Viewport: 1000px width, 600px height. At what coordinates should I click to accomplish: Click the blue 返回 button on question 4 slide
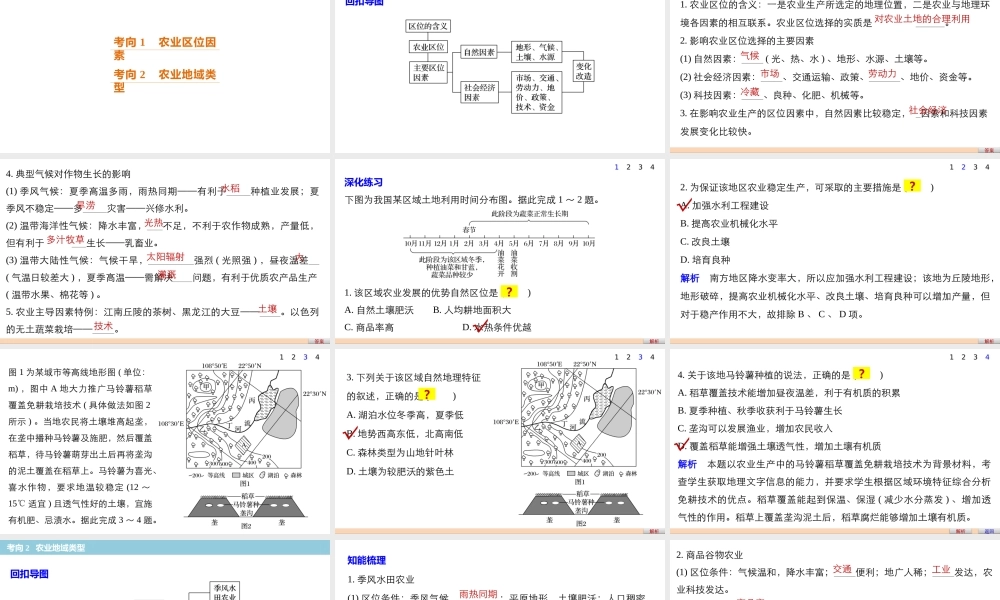(x=989, y=530)
